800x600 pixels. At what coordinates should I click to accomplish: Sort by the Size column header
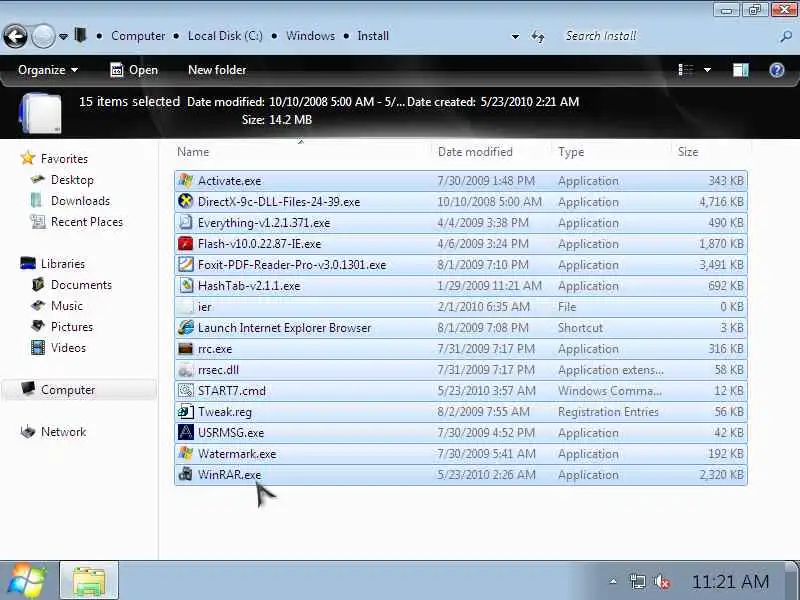click(x=688, y=152)
